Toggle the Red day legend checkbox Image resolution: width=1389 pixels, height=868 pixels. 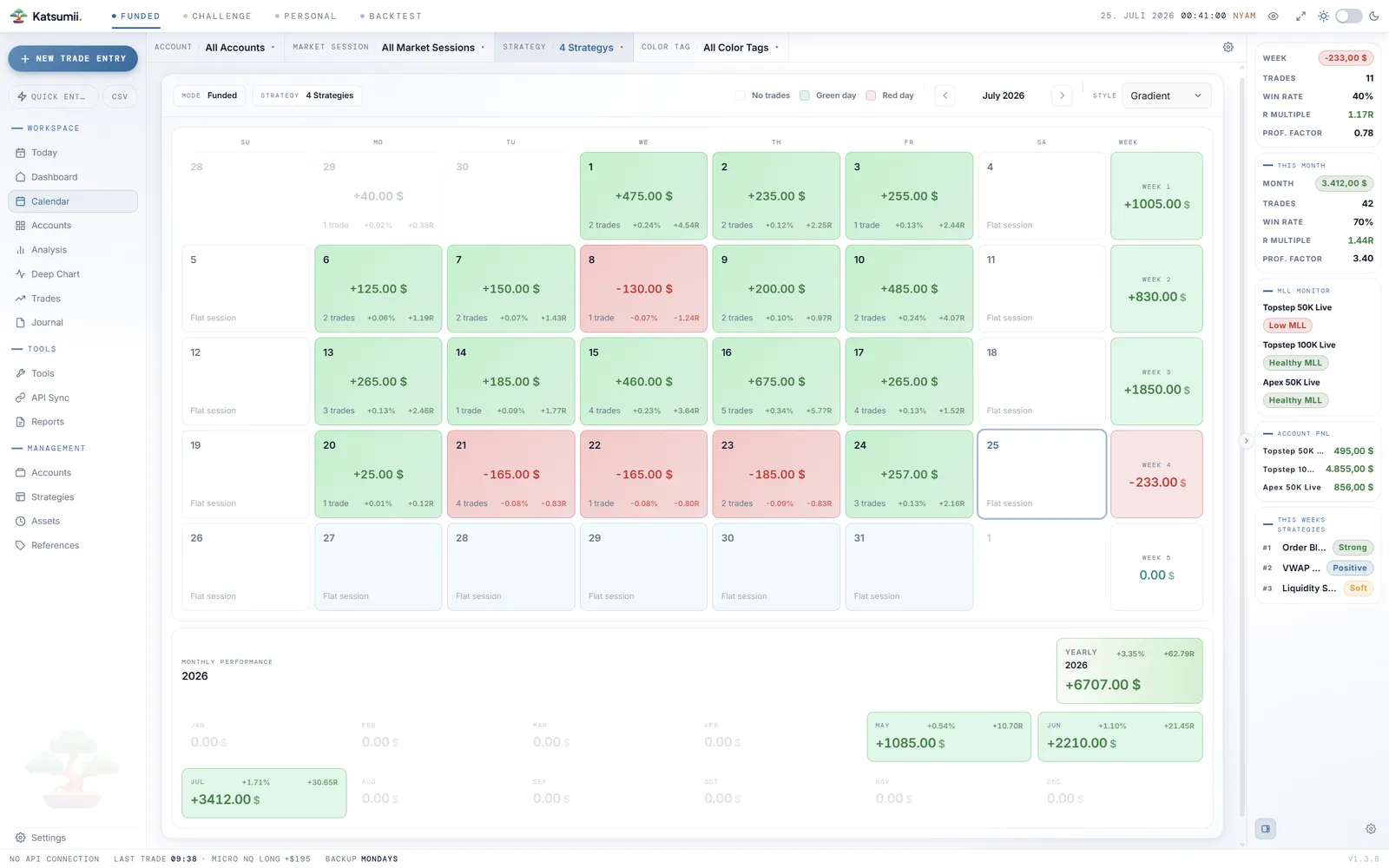coord(871,95)
